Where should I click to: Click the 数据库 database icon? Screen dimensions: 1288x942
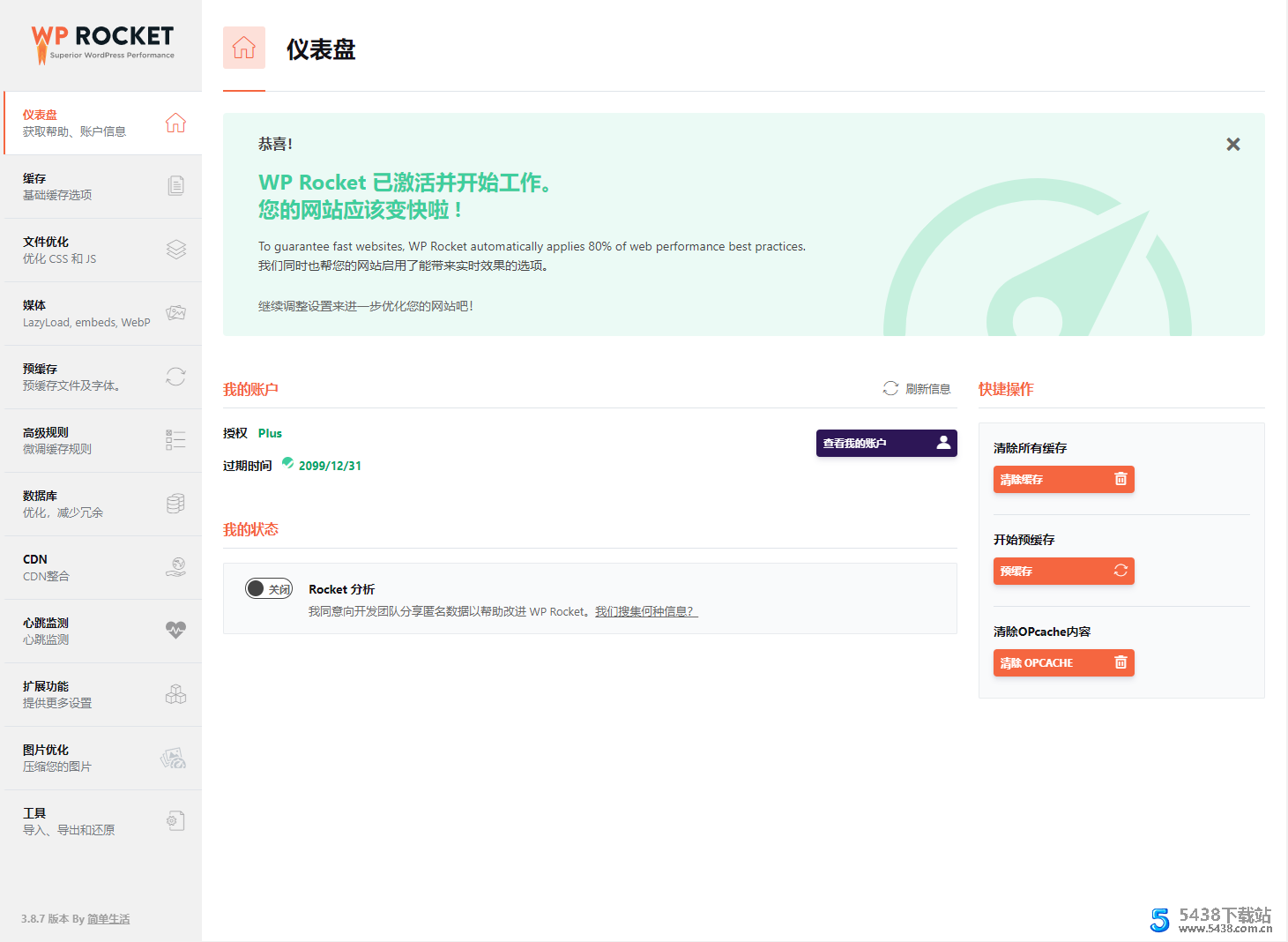[x=175, y=504]
